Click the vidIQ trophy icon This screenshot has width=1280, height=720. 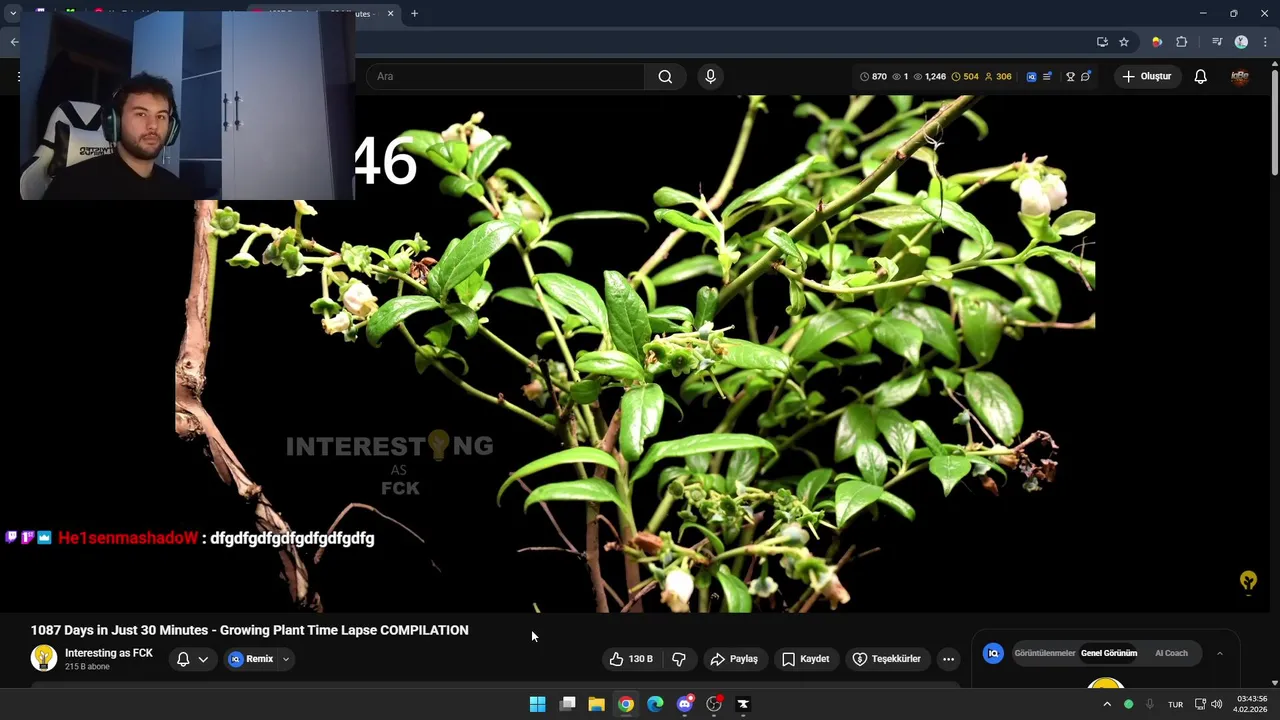(1070, 77)
